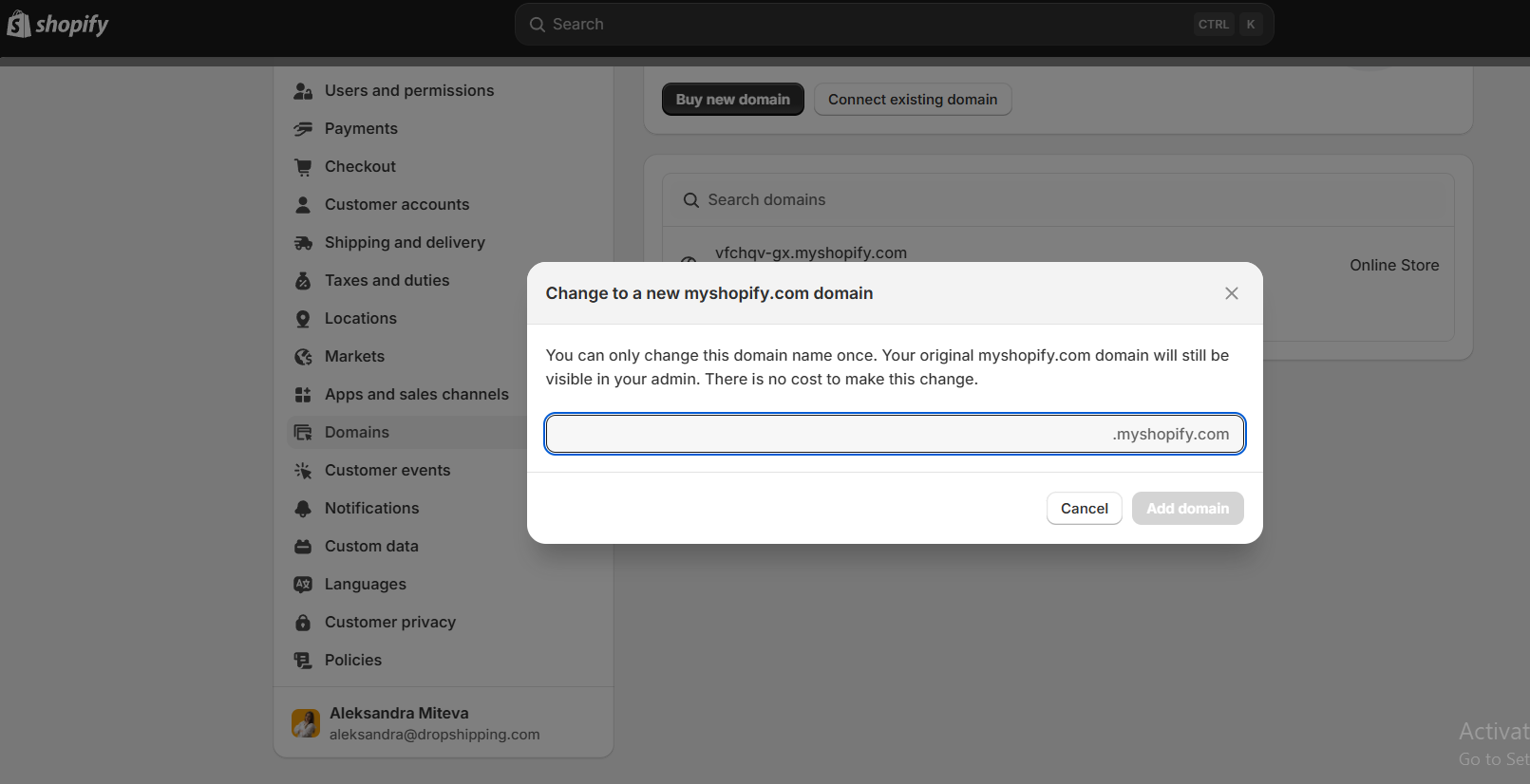Open the Users and permissions settings

(x=409, y=91)
